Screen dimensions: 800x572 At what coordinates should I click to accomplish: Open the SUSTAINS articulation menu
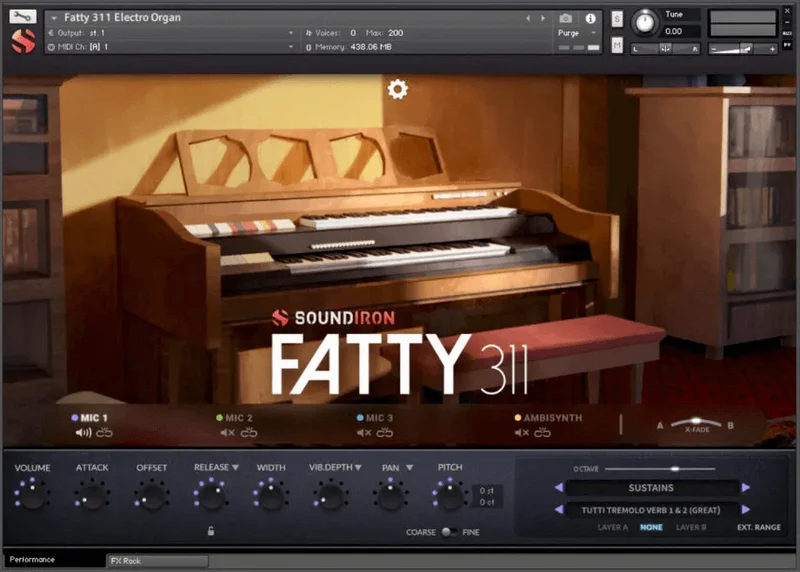tap(652, 488)
